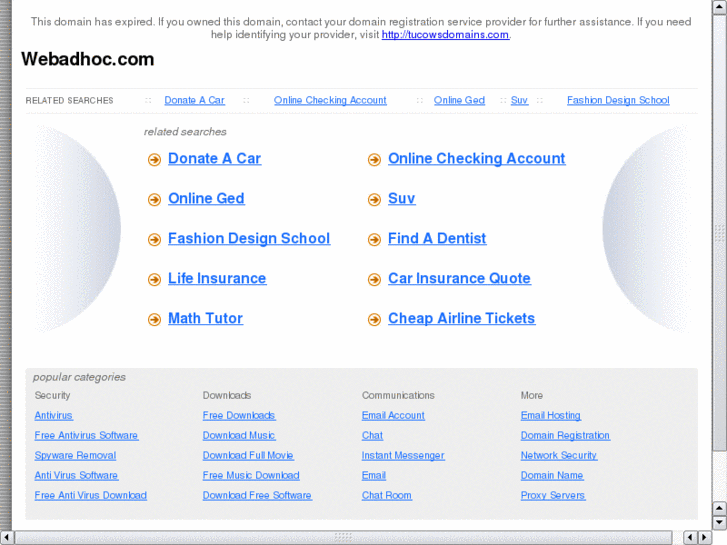Viewport: 727px width, 545px height.
Task: Open the Proxy Servers link
Action: 553,495
